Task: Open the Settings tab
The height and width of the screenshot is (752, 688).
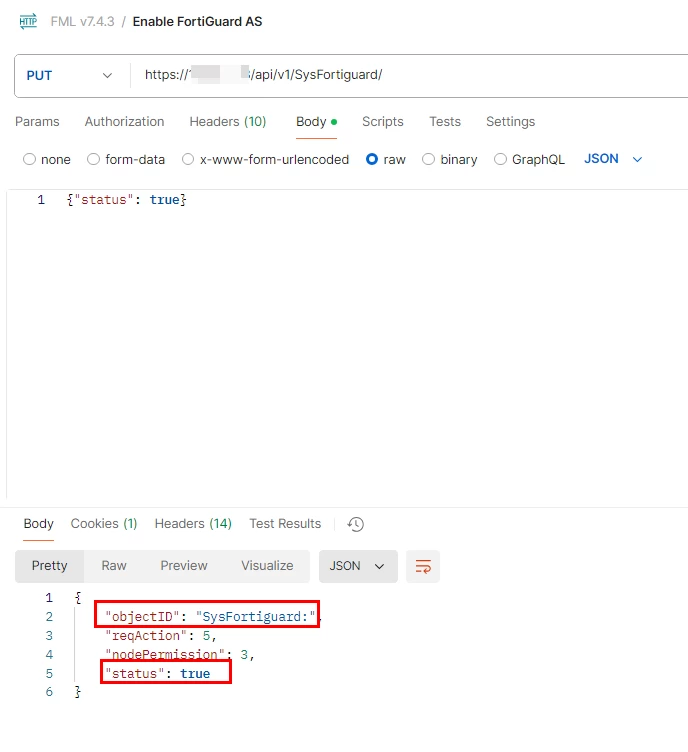Action: click(511, 122)
